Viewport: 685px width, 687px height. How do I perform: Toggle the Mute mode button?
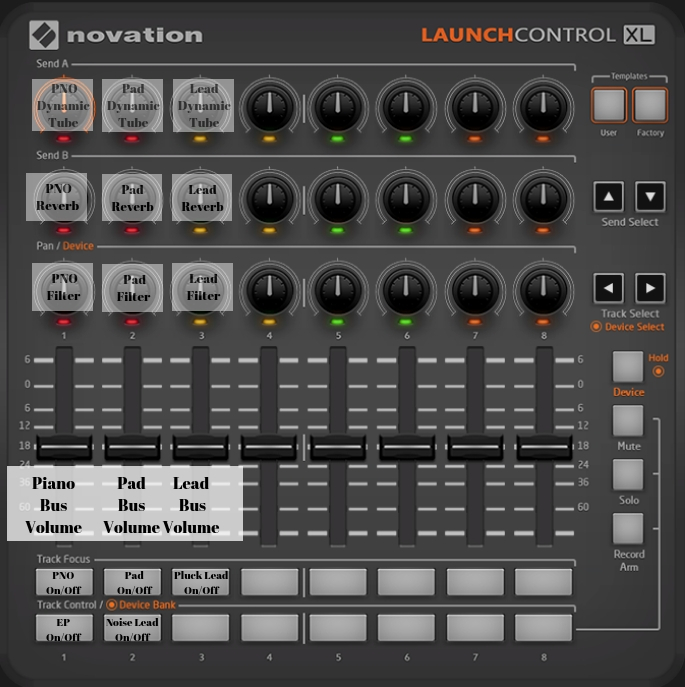(628, 421)
